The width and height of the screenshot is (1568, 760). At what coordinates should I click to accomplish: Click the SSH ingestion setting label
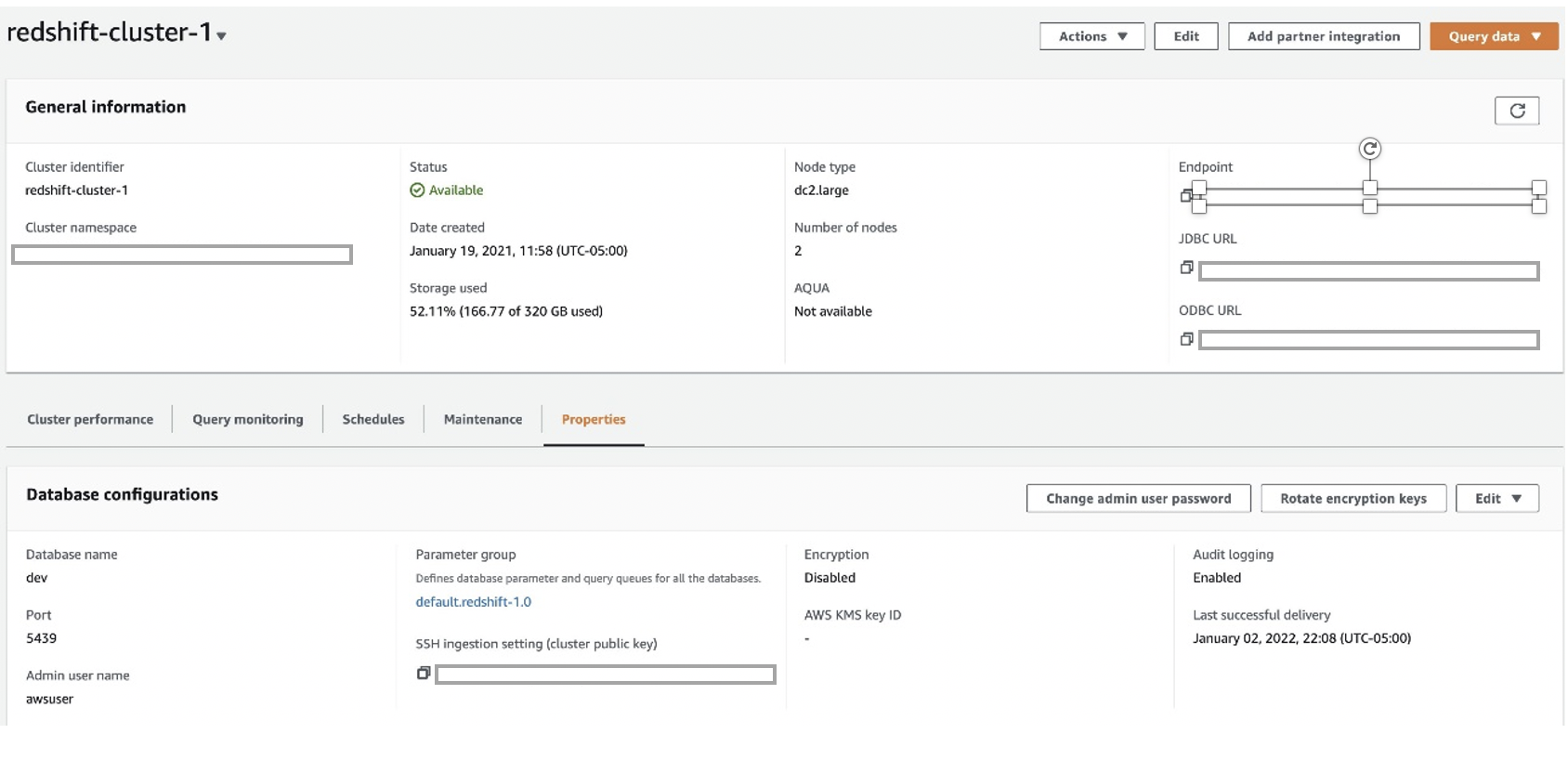(536, 644)
